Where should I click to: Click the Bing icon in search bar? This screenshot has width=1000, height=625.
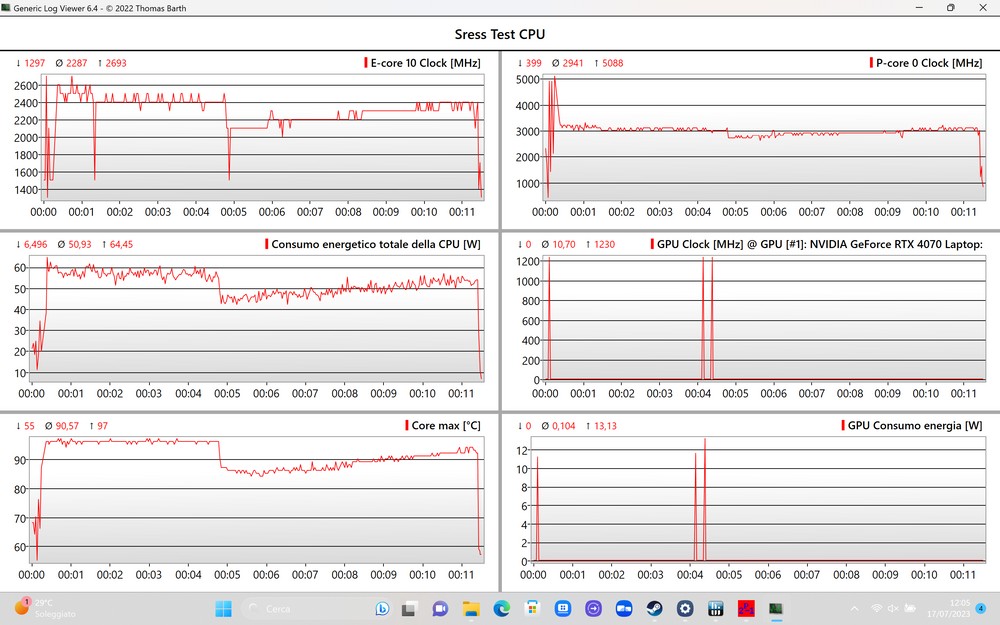click(382, 608)
